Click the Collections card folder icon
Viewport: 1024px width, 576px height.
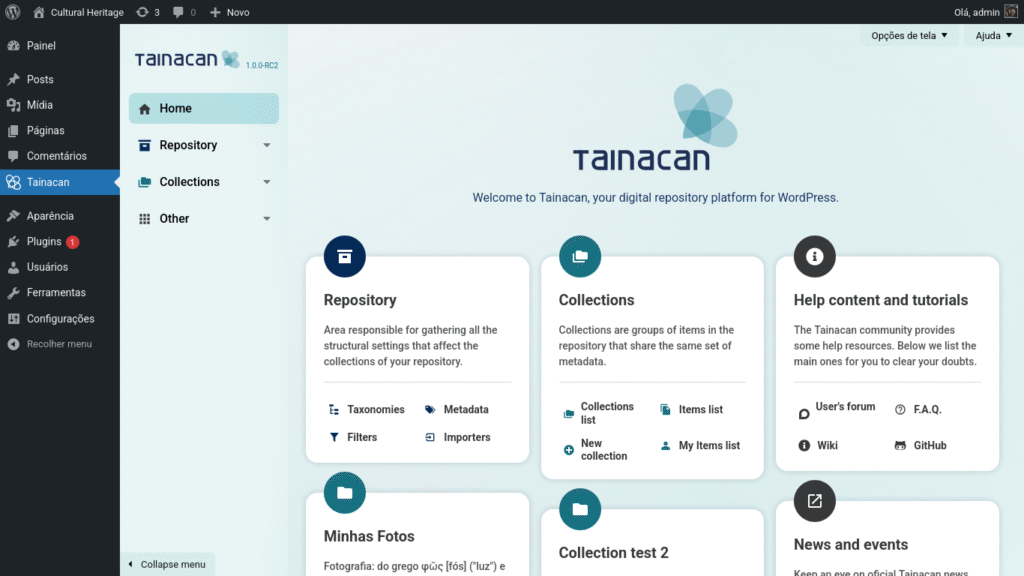coord(580,257)
